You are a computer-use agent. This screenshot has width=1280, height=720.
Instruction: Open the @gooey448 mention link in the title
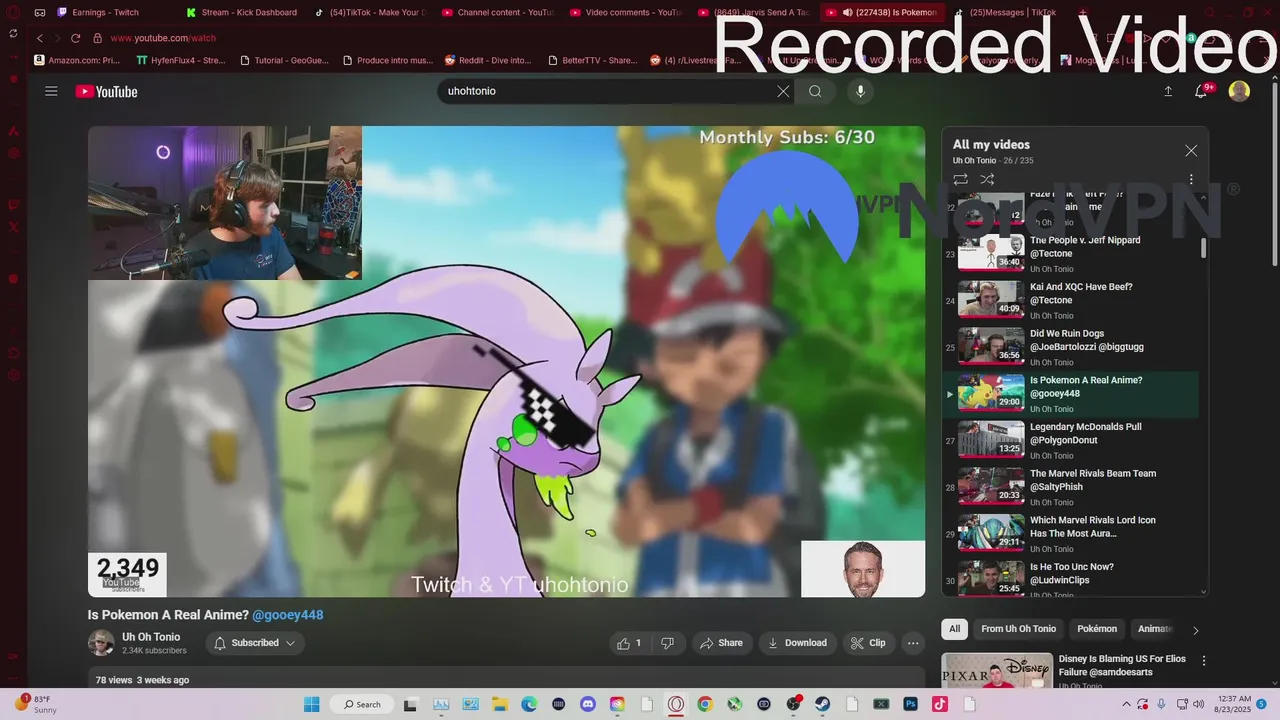click(288, 615)
